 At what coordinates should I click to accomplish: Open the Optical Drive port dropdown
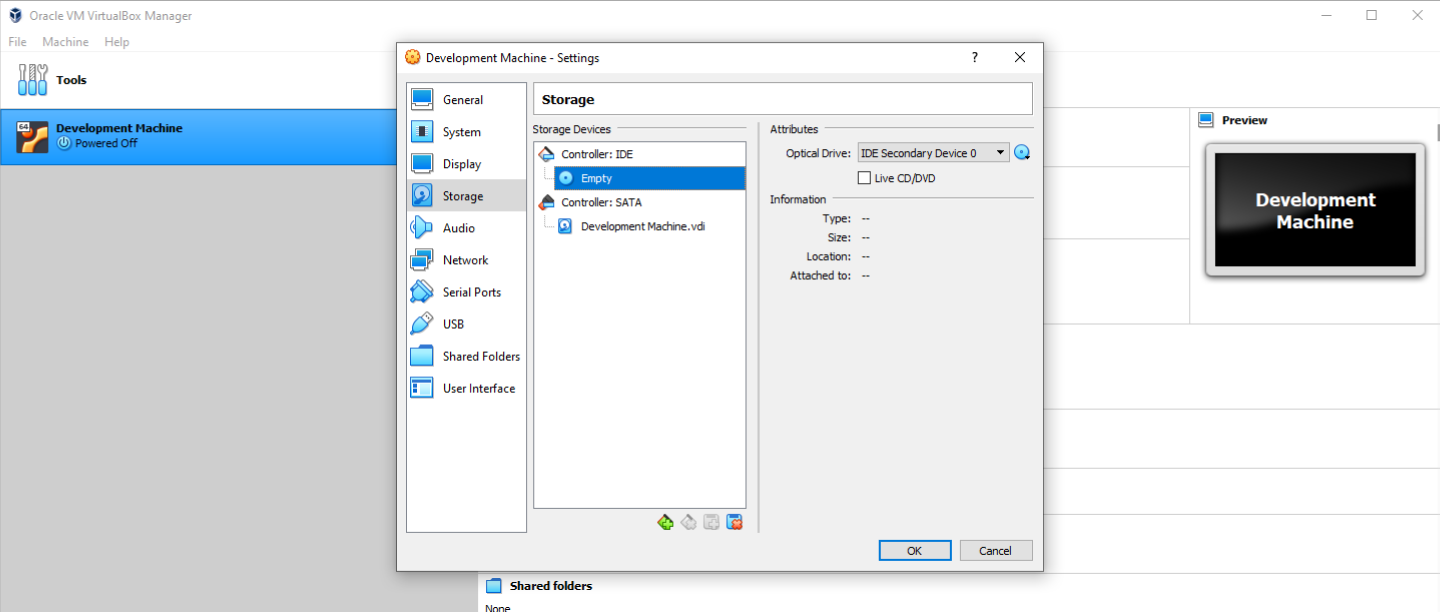933,153
